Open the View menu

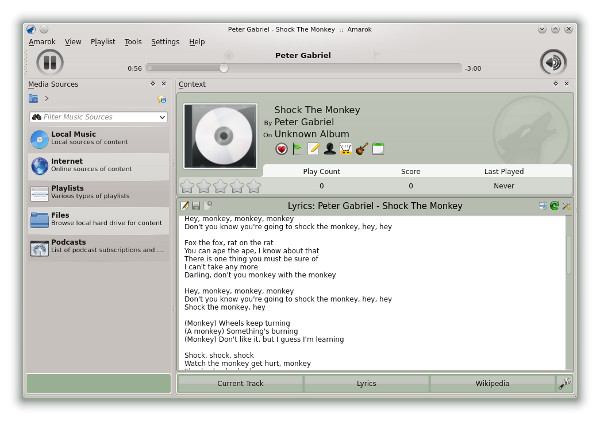(73, 41)
